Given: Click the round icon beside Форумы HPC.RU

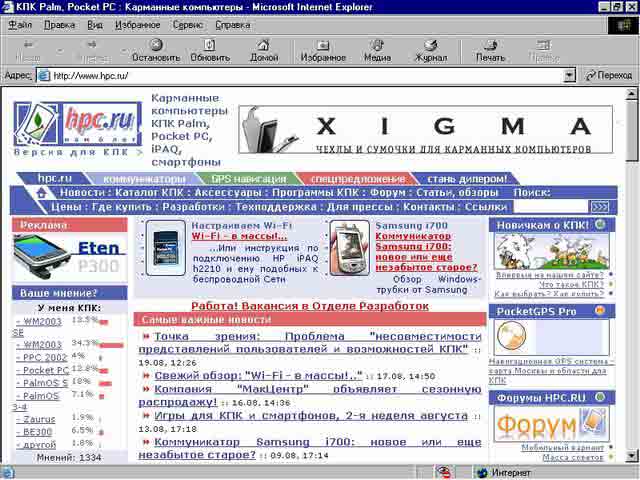Looking at the screenshot, I should [600, 397].
